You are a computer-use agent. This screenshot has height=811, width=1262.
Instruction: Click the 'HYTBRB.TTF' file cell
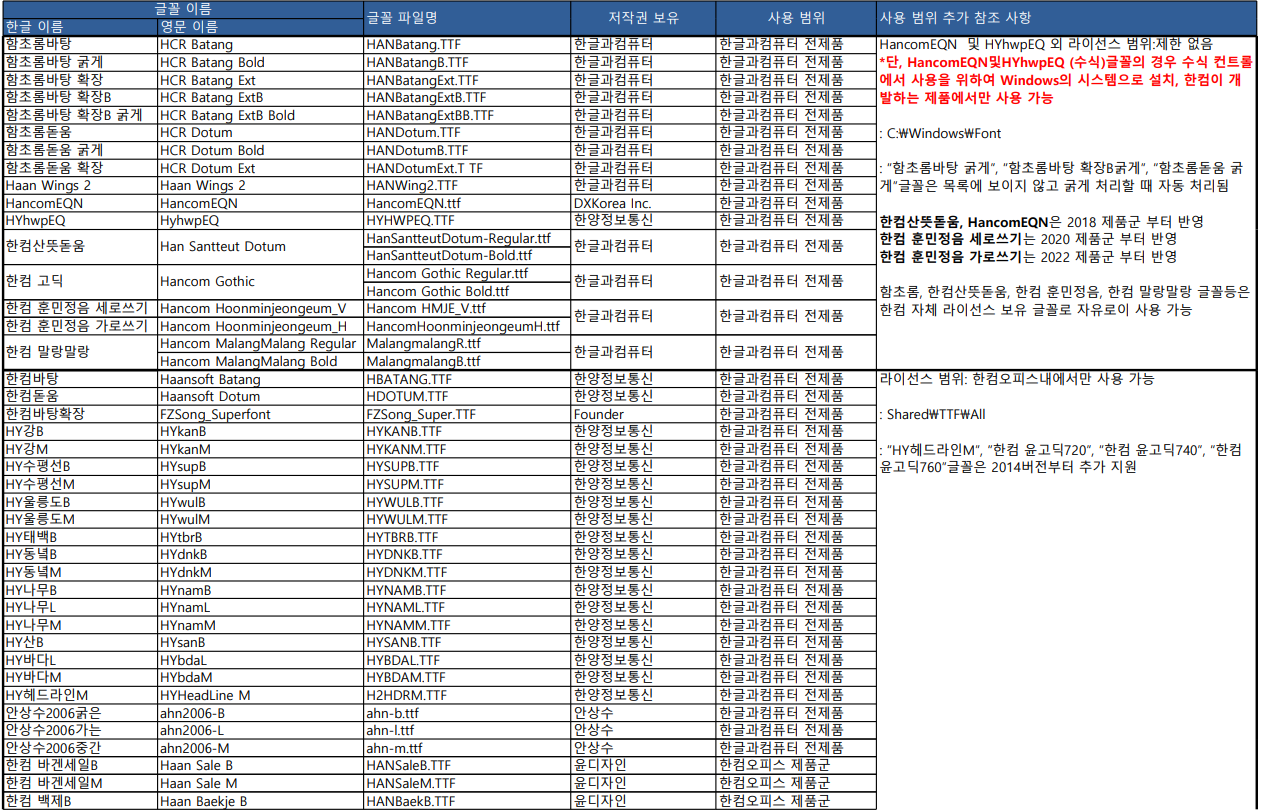tap(467, 537)
